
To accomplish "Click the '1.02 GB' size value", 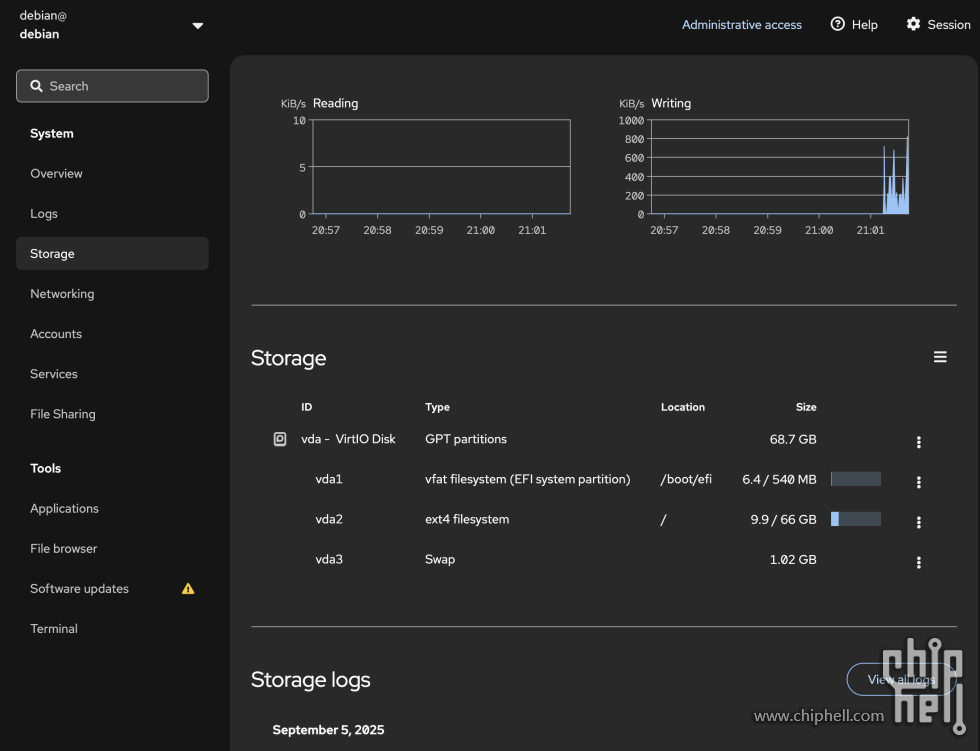I will 792,559.
